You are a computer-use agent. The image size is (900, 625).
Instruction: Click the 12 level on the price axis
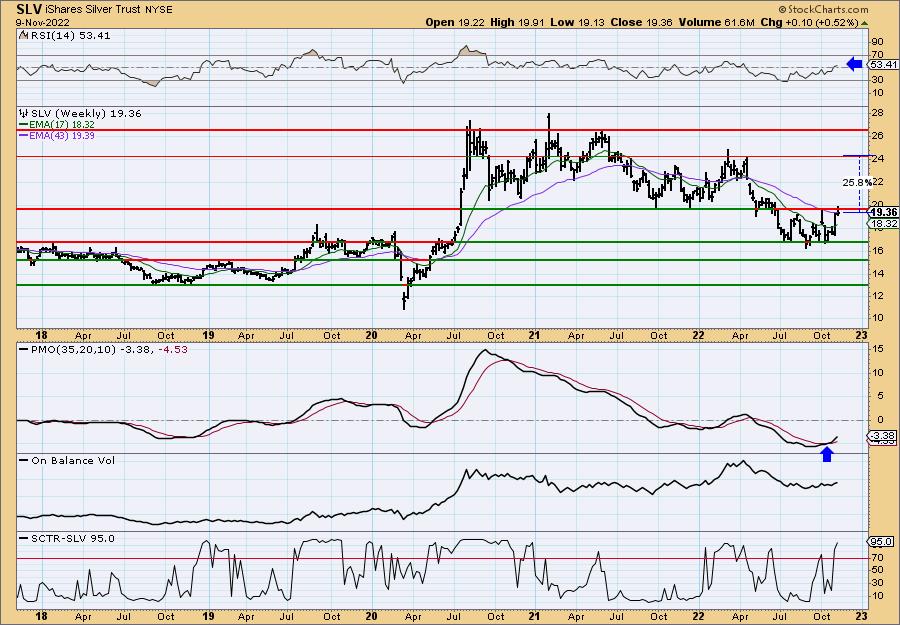[x=877, y=295]
